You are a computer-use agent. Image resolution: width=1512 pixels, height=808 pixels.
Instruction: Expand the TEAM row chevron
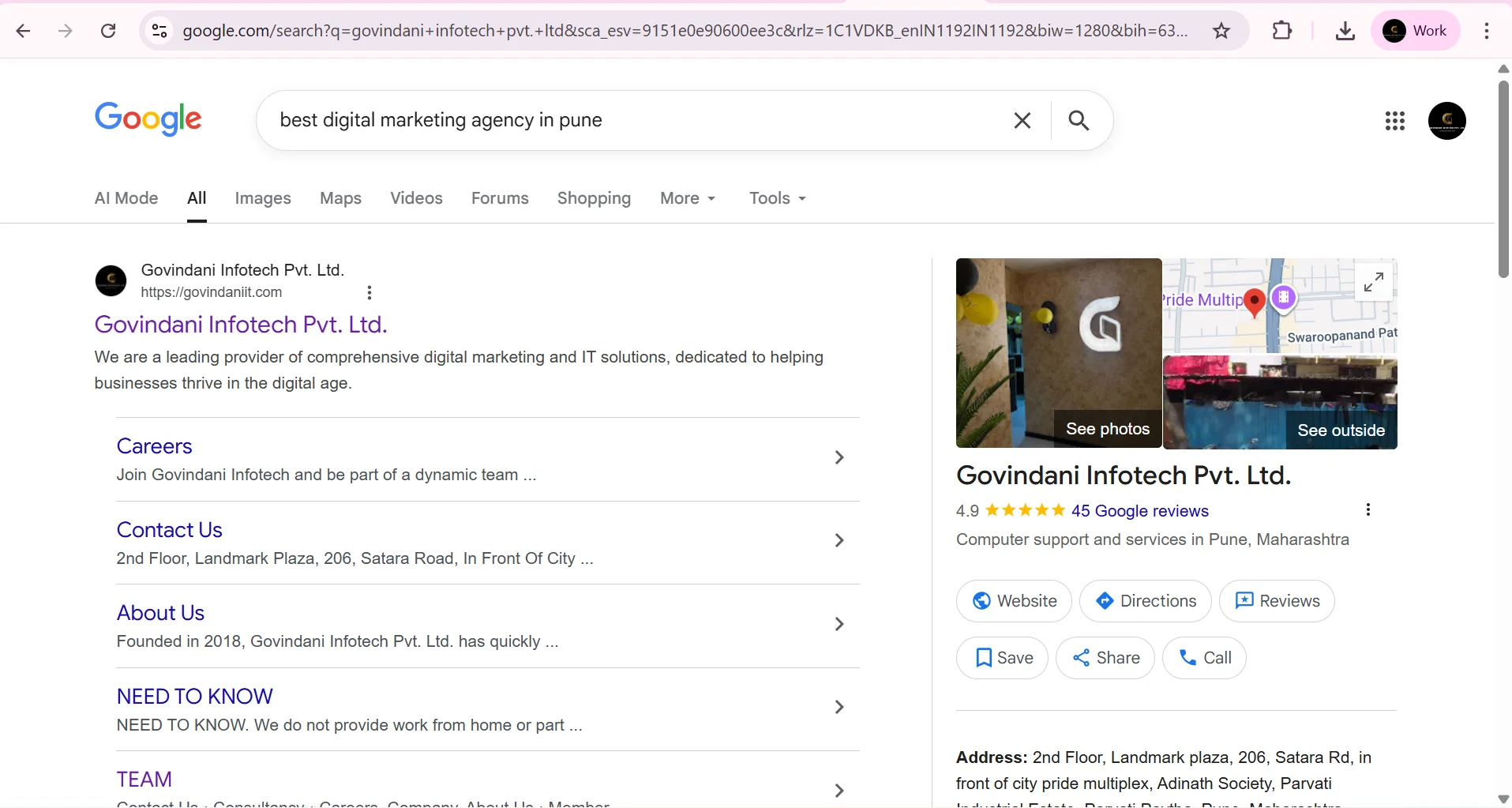tap(839, 791)
